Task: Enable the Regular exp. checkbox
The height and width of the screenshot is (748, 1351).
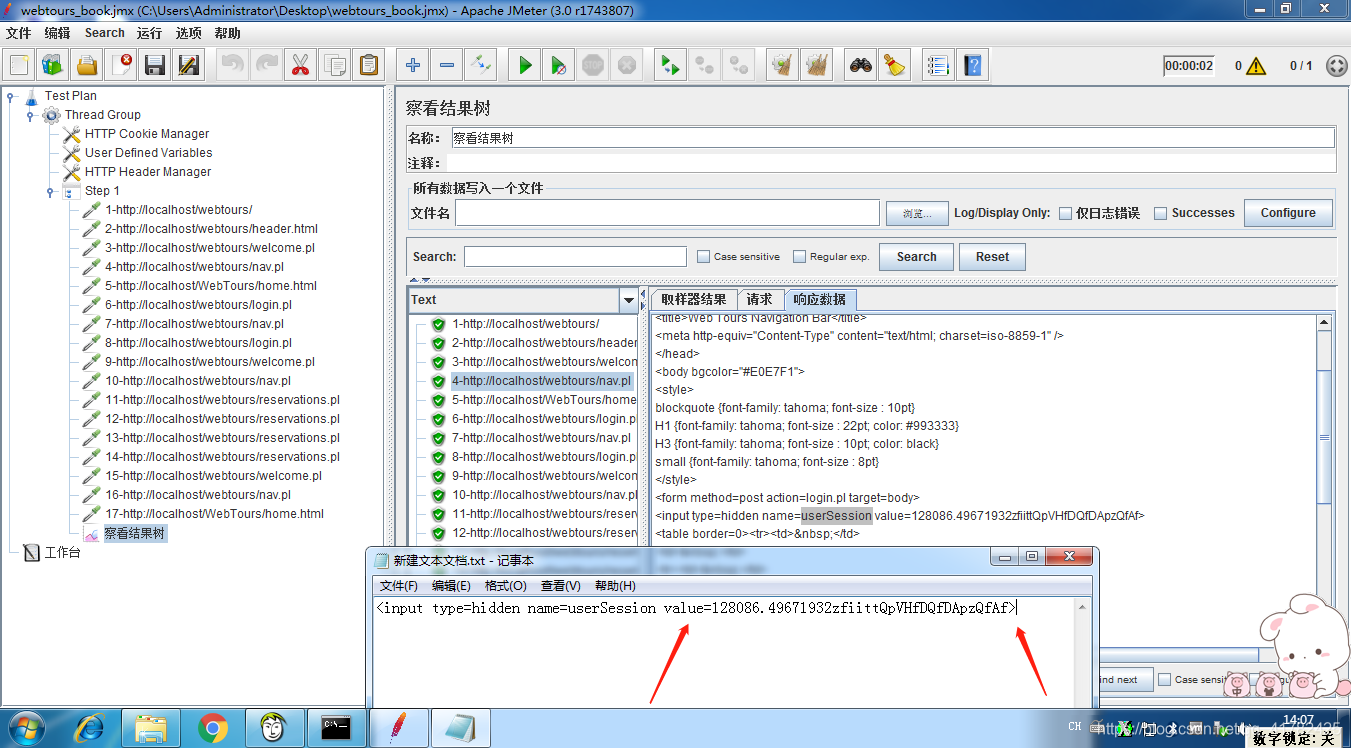Action: (x=799, y=257)
